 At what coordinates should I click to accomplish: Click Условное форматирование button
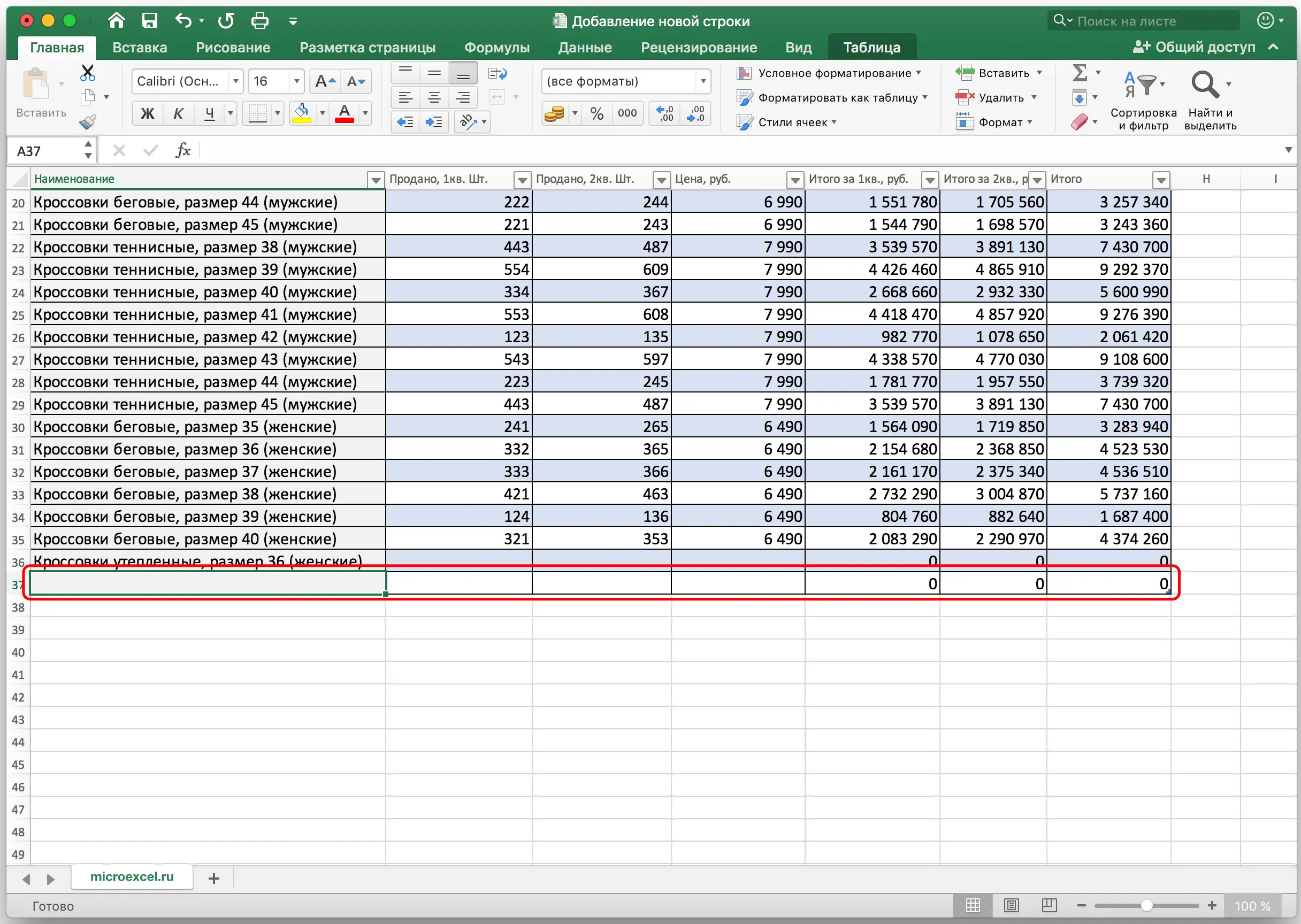click(x=828, y=73)
